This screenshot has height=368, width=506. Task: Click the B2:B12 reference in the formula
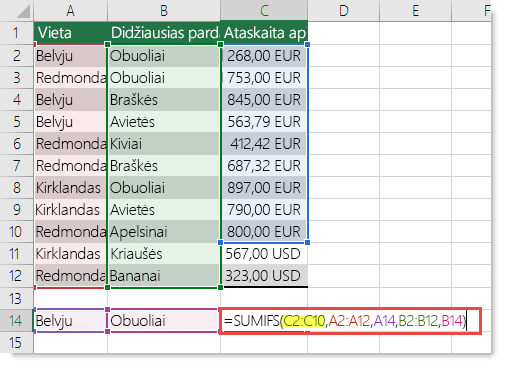click(x=418, y=321)
